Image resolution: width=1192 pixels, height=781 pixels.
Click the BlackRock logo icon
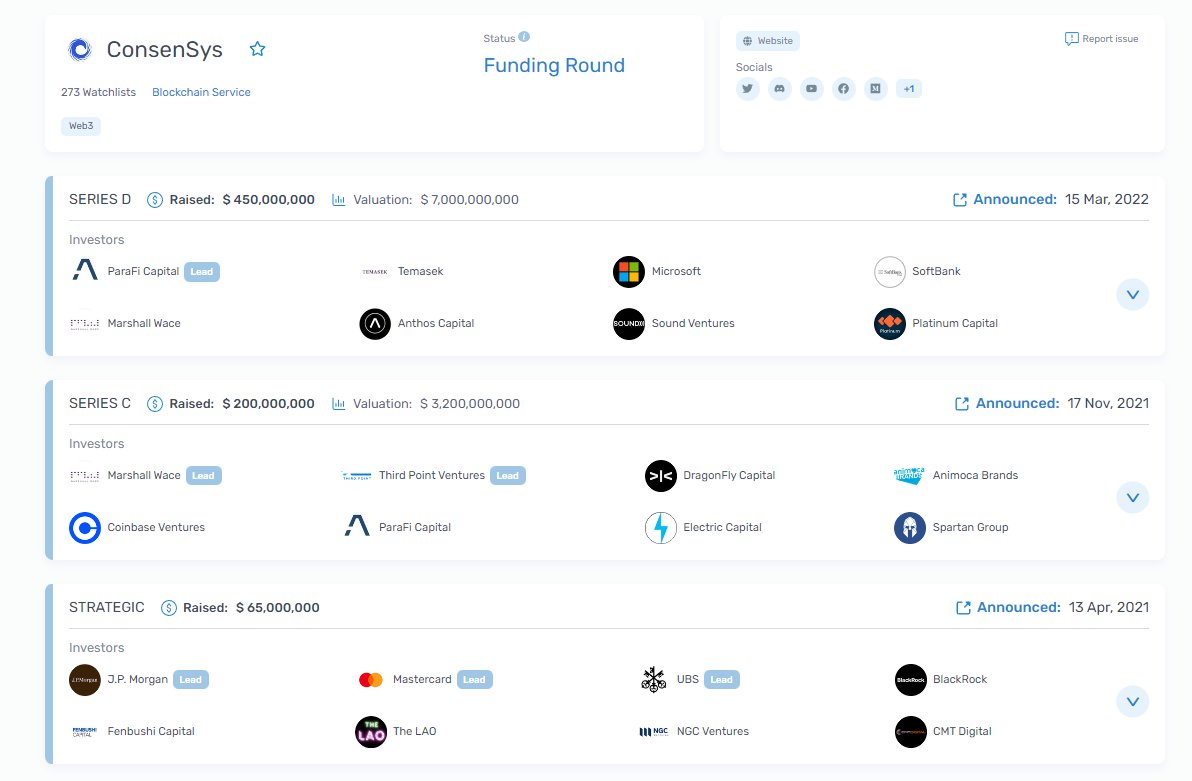(911, 680)
